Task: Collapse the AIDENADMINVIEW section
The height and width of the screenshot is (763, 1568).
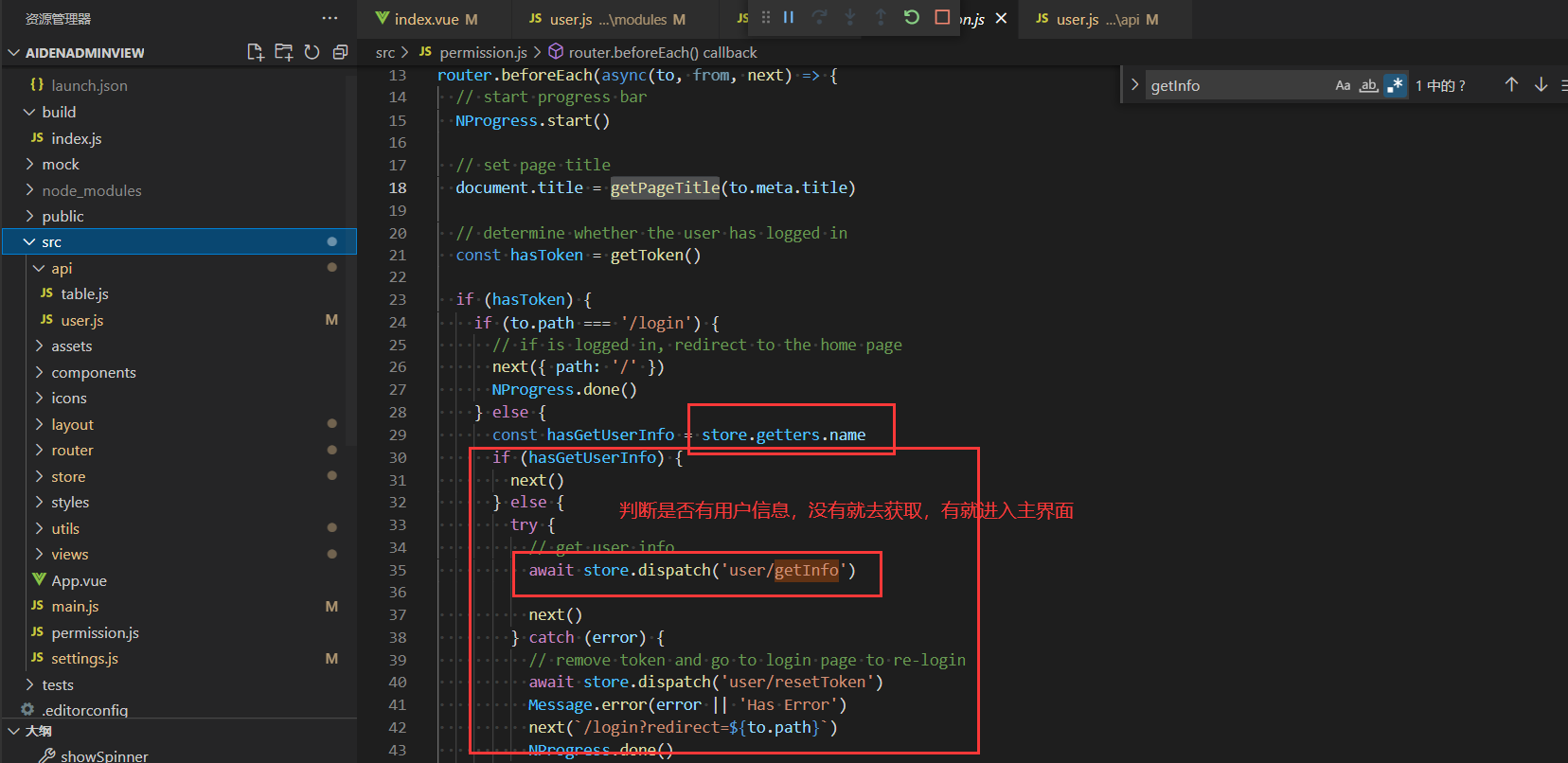Action: 85,53
